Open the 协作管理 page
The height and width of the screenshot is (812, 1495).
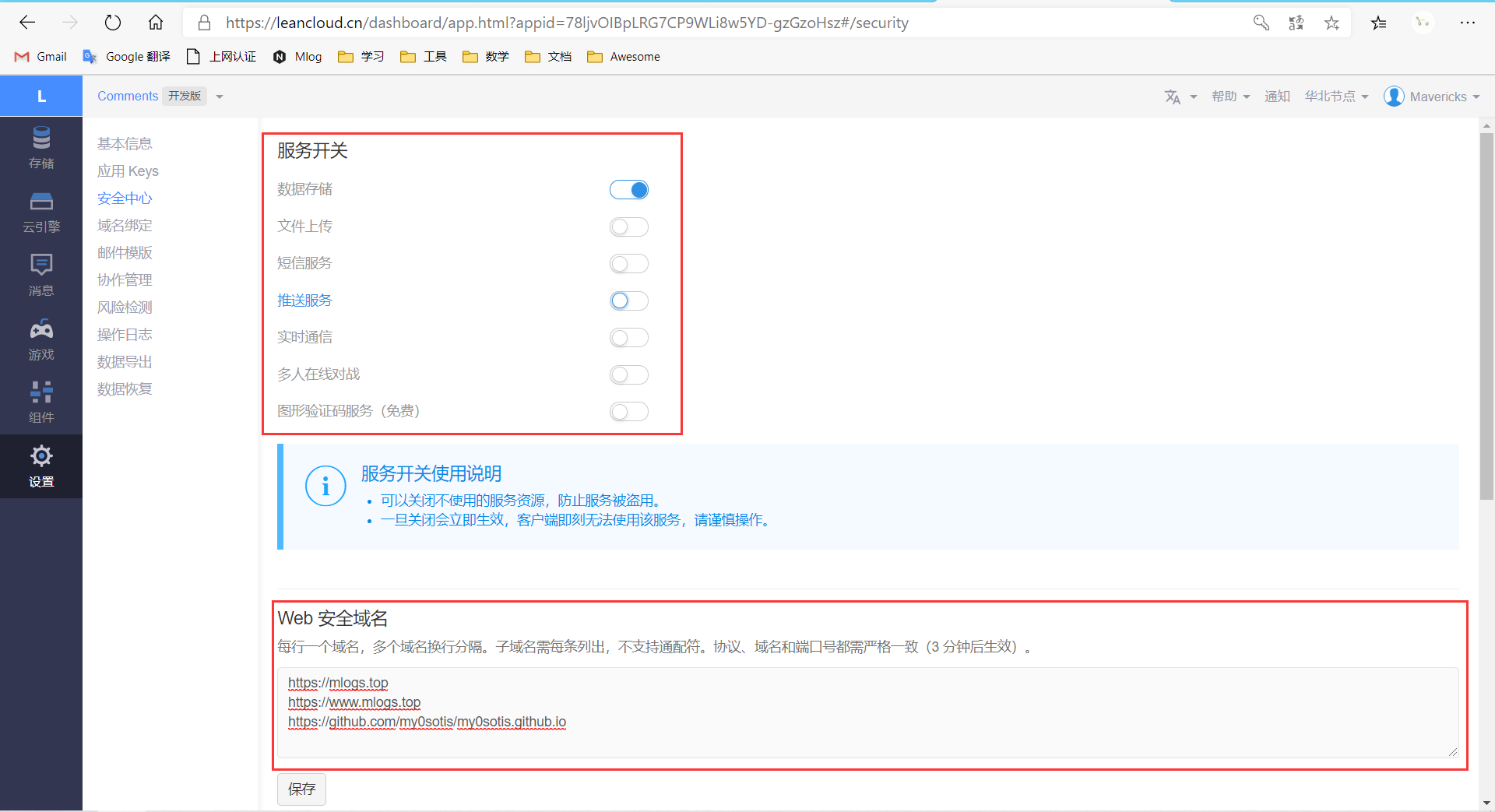point(125,280)
